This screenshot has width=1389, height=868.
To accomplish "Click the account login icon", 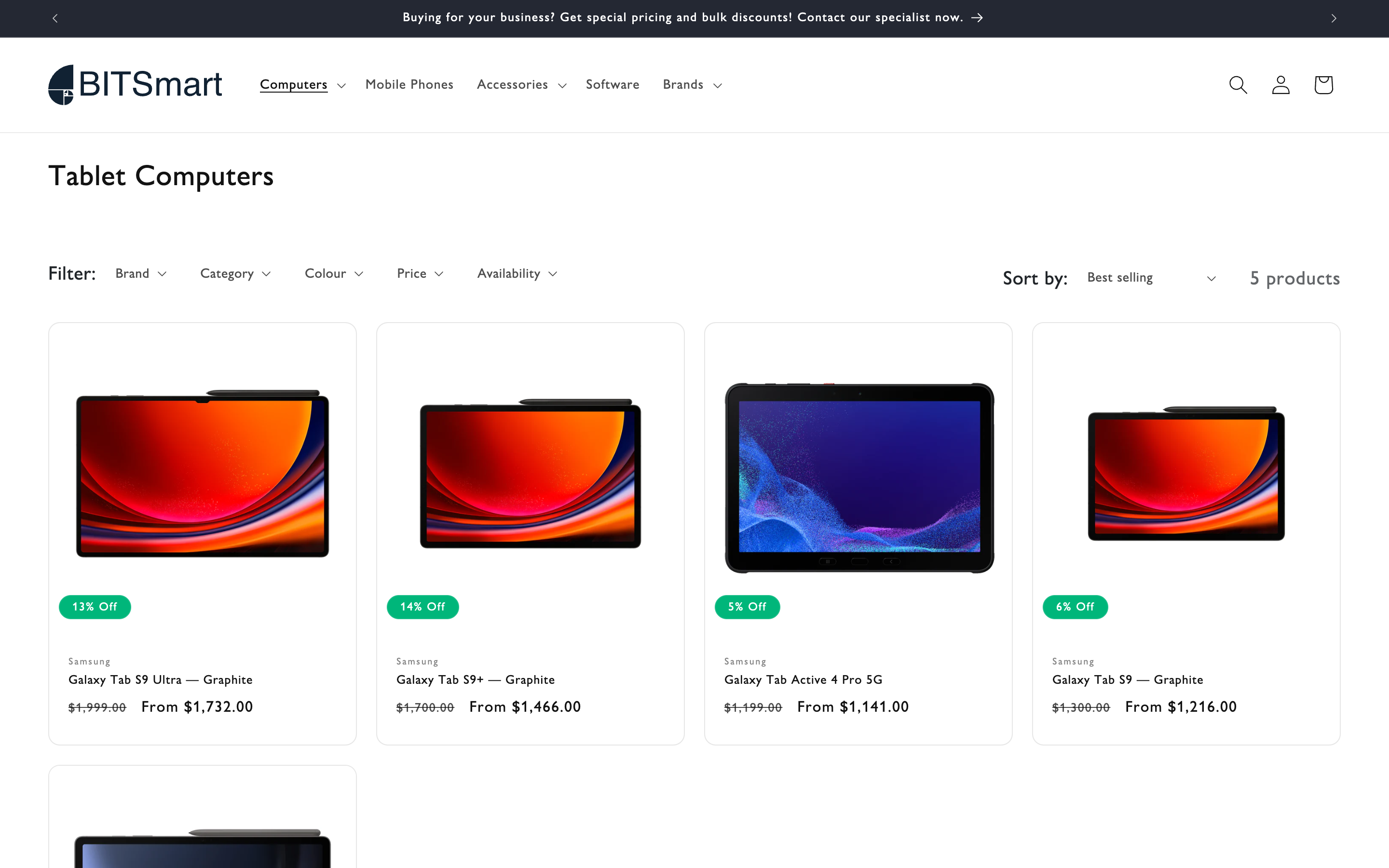I will (x=1280, y=85).
